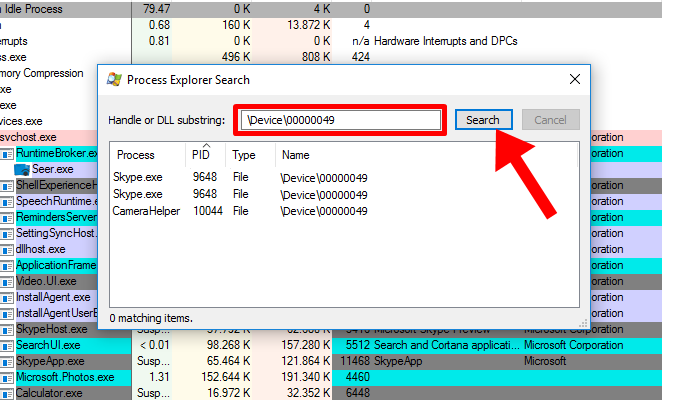Click the Microsoft Corporation company in SearchUI row
This screenshot has height=400, width=695.
coord(574,345)
